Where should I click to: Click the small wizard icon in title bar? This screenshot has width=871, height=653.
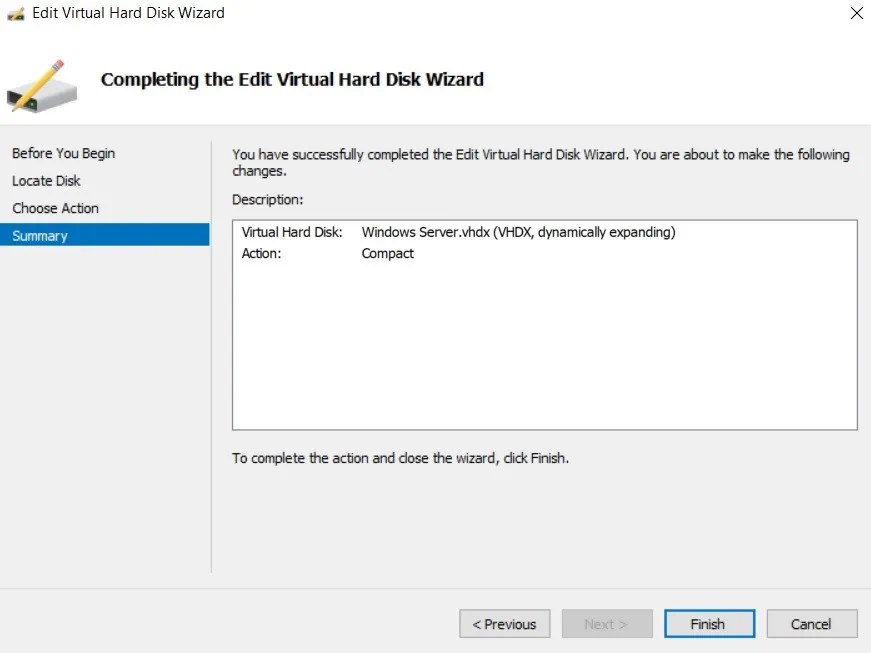point(16,14)
